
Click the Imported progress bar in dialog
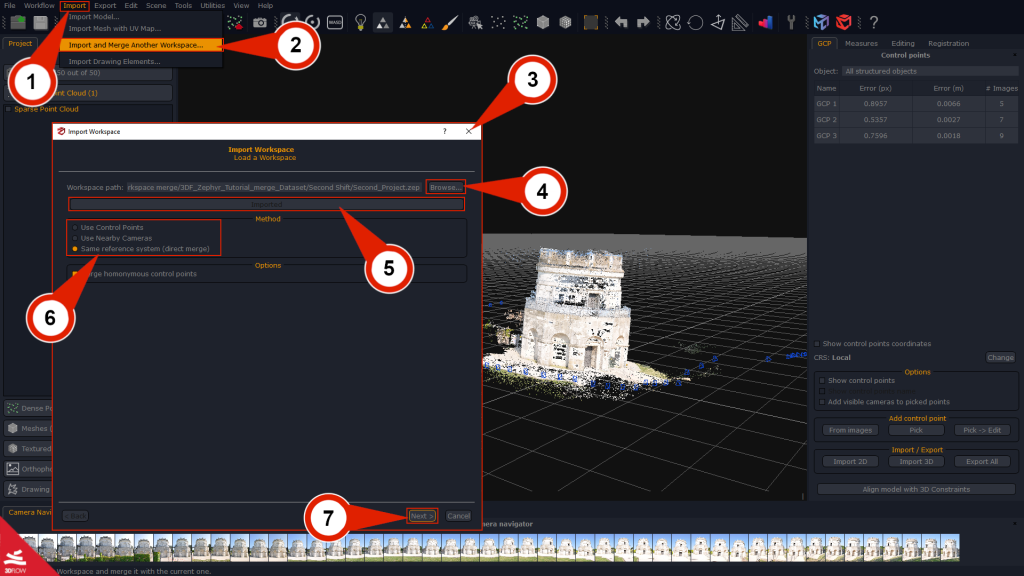pyautogui.click(x=266, y=204)
